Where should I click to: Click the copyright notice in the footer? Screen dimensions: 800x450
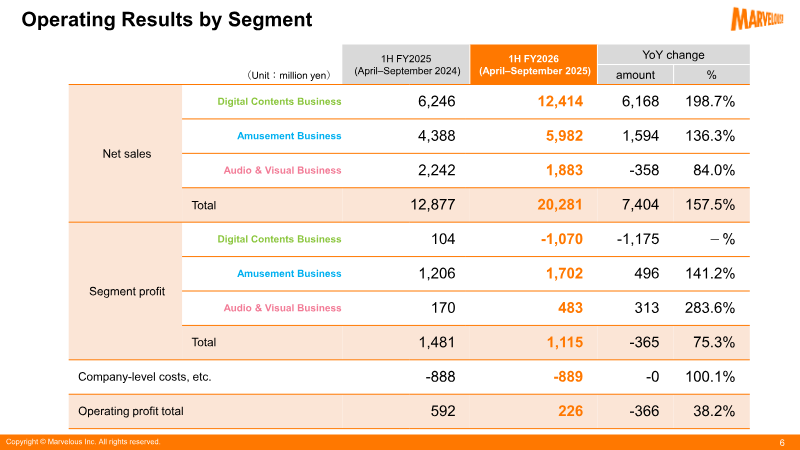83,442
